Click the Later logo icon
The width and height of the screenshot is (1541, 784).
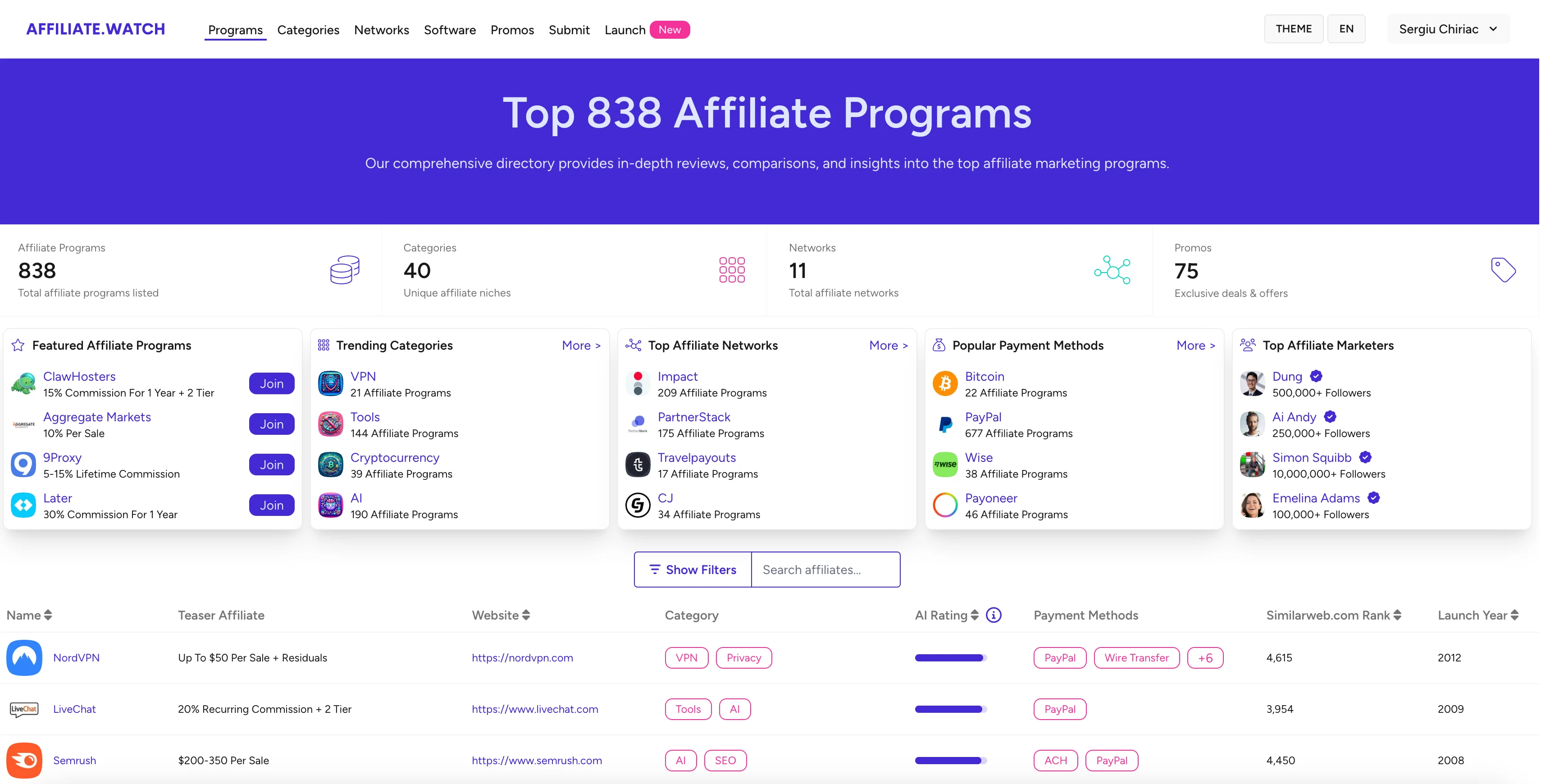(x=23, y=506)
